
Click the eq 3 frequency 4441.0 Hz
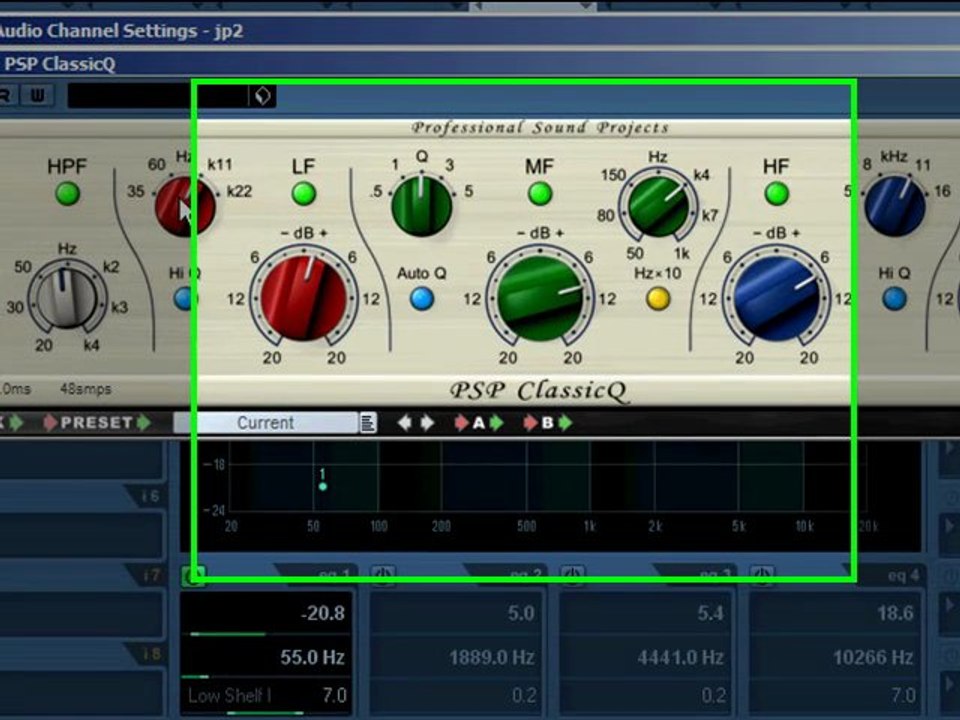681,658
